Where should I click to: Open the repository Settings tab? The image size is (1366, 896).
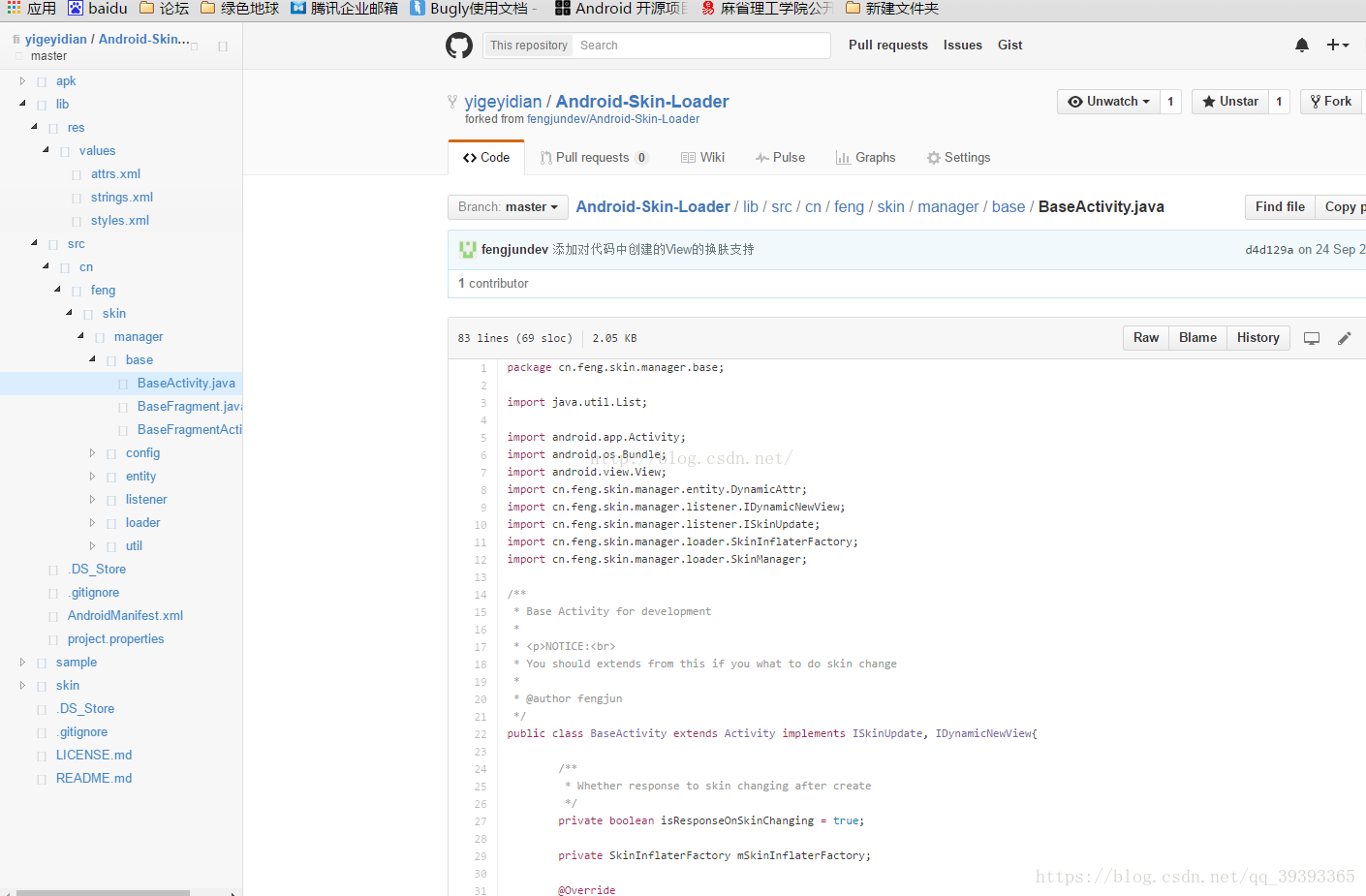[x=958, y=158]
